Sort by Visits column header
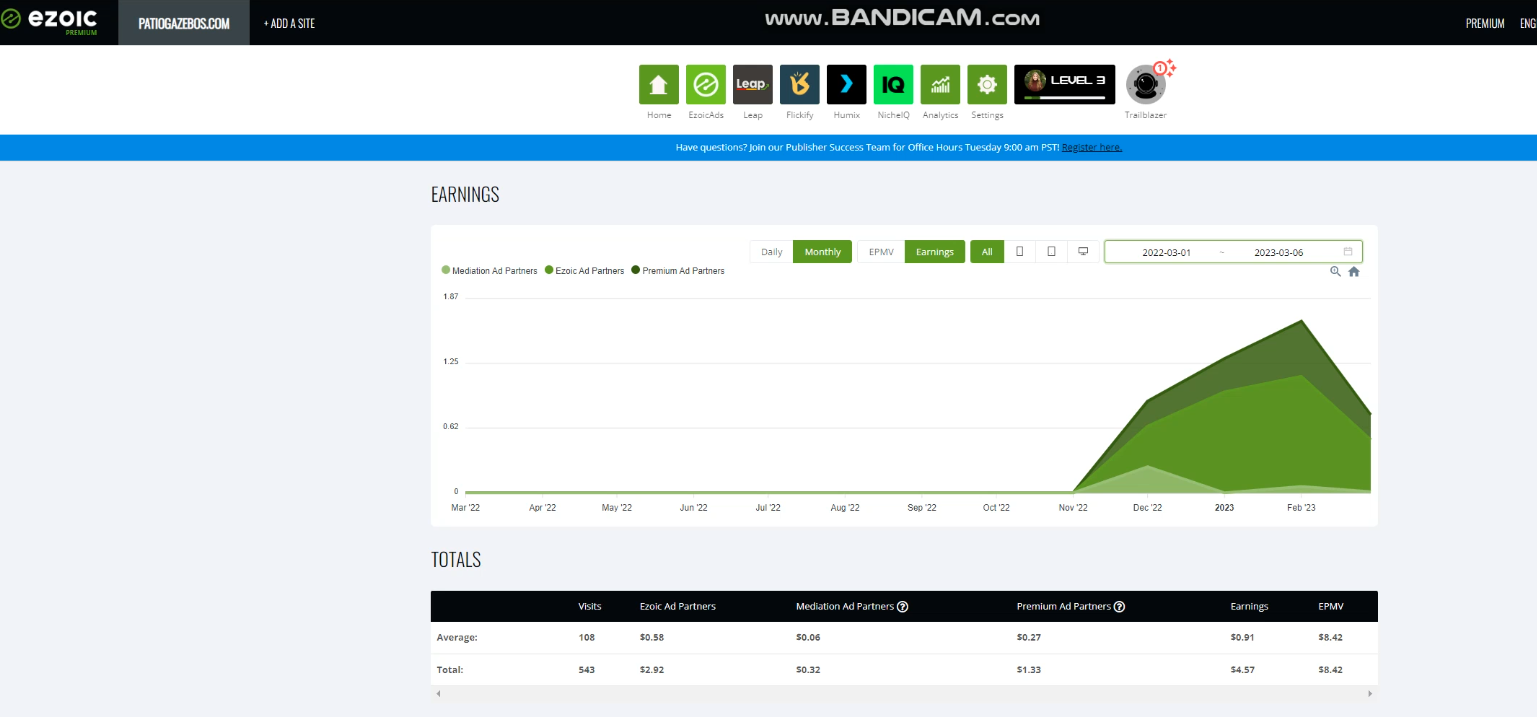 pos(590,606)
